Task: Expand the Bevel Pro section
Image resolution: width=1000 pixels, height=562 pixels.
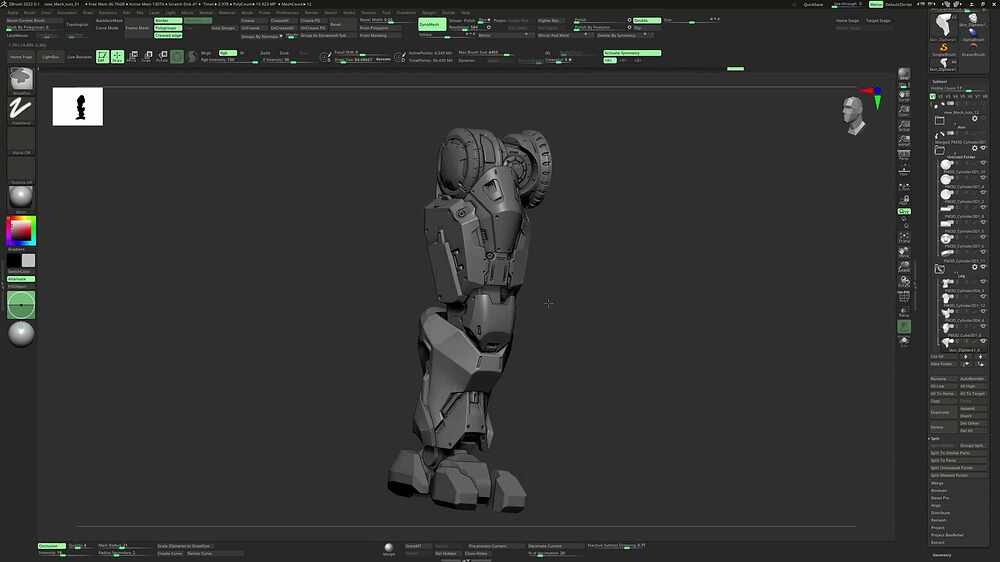Action: (x=940, y=498)
